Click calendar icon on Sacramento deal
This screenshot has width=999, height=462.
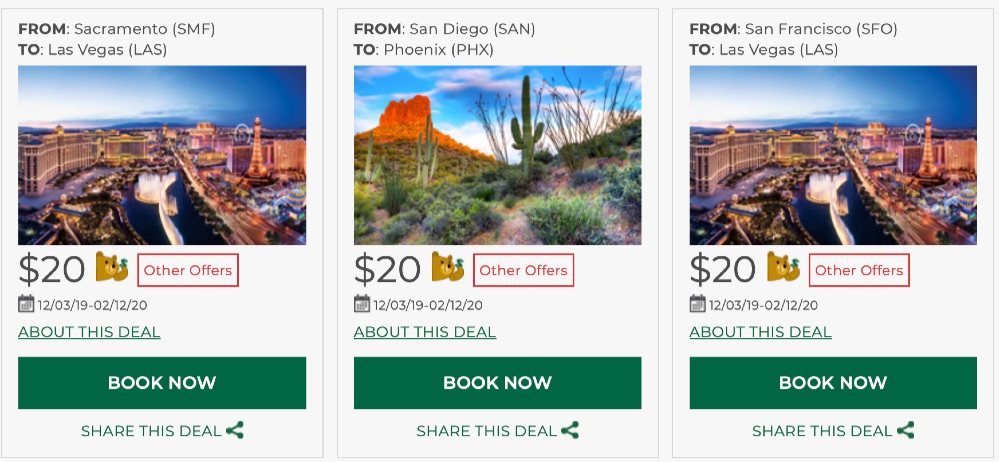(26, 304)
